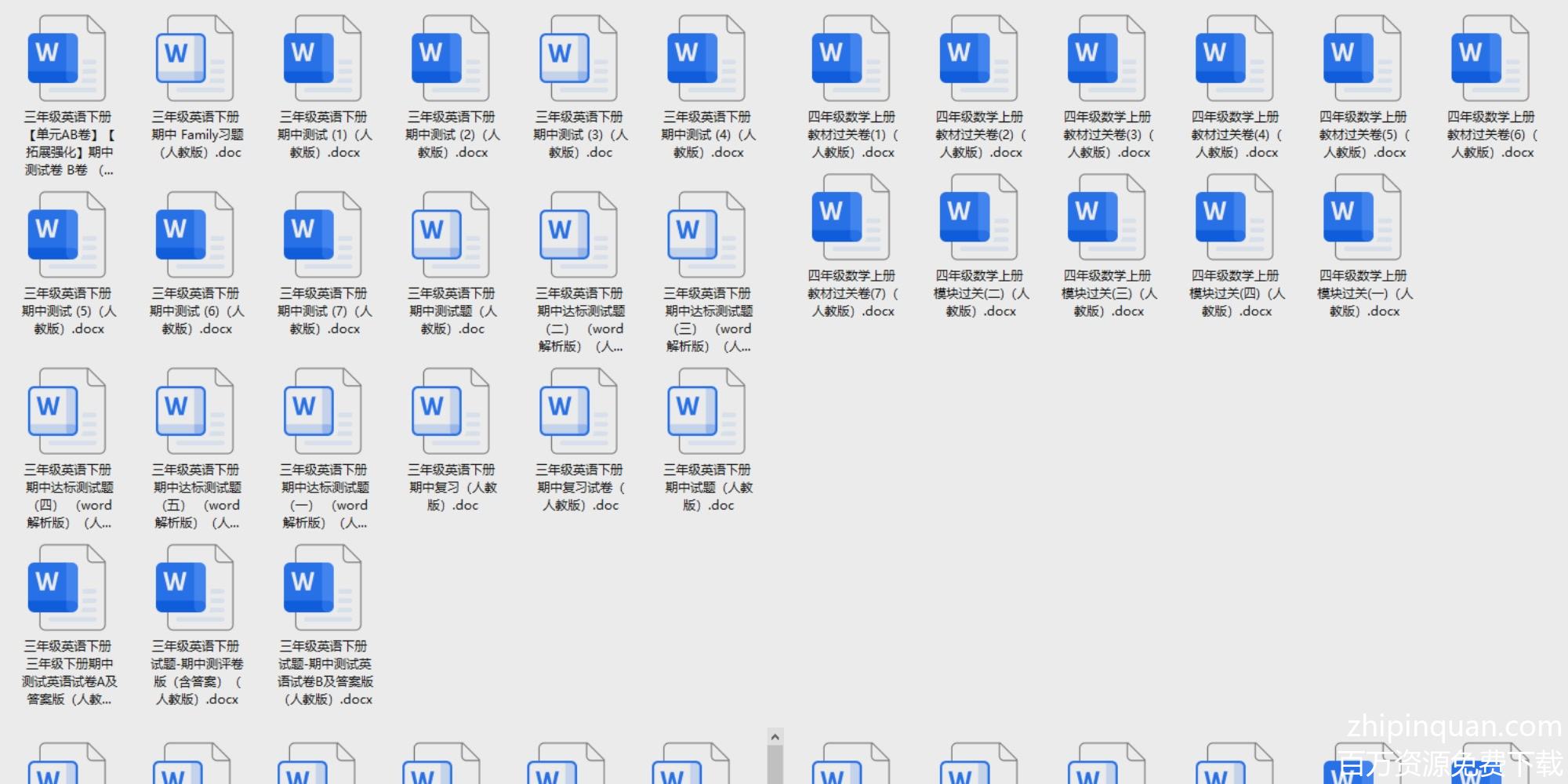This screenshot has height=784, width=1568.
Task: Select the 教材过关卷(6) Word file icon
Action: point(1490,59)
